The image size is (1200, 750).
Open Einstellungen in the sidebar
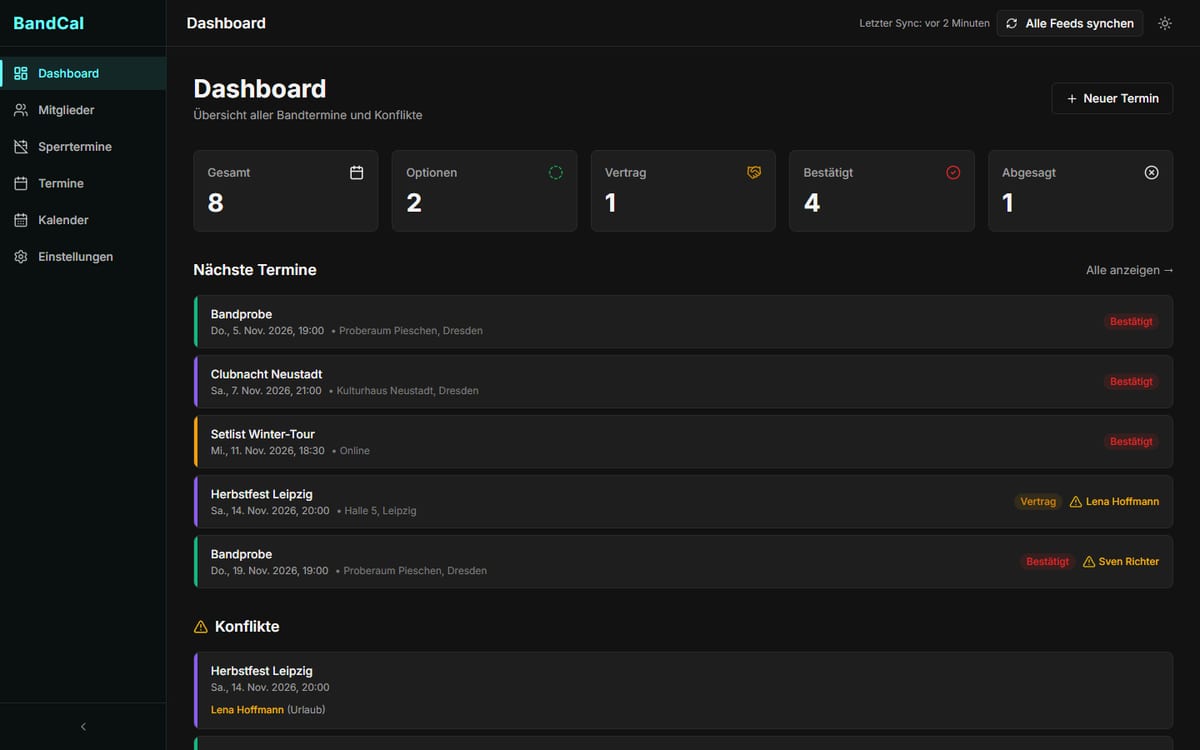coord(83,257)
